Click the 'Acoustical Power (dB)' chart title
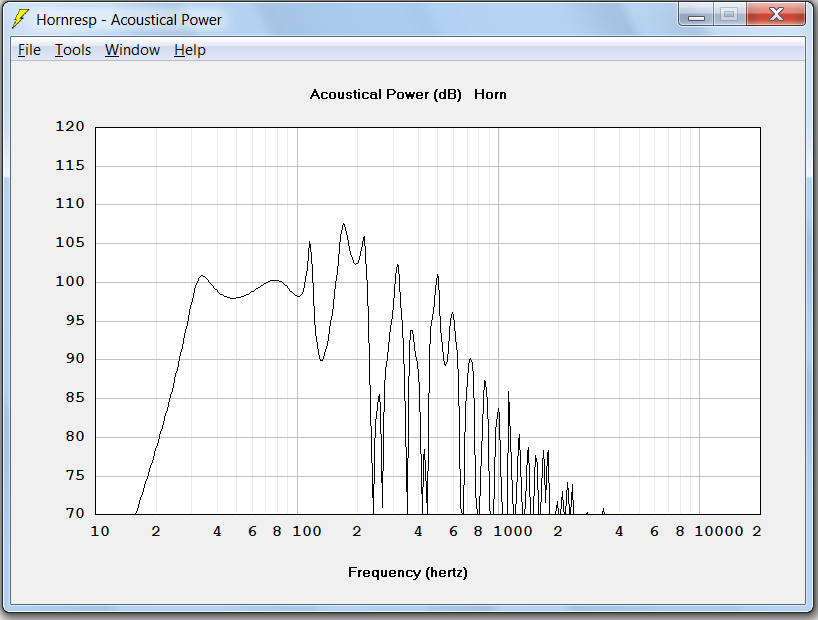The image size is (818, 620). click(386, 94)
